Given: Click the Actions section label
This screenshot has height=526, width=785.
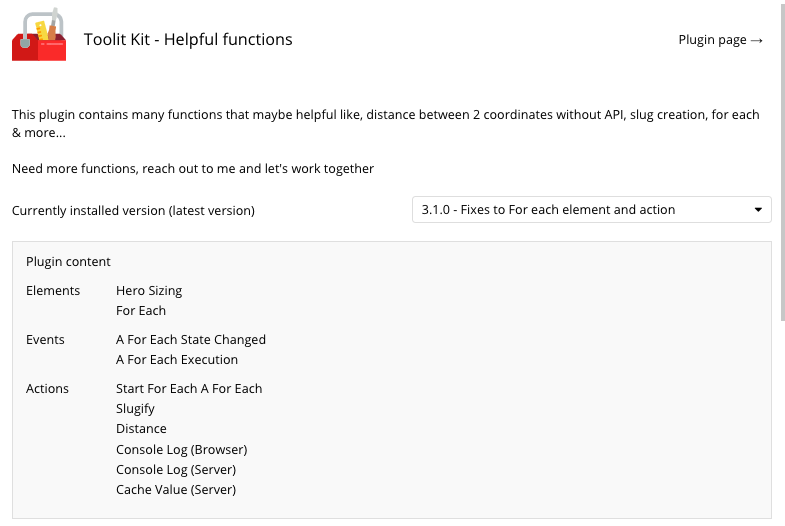Looking at the screenshot, I should coord(47,389).
